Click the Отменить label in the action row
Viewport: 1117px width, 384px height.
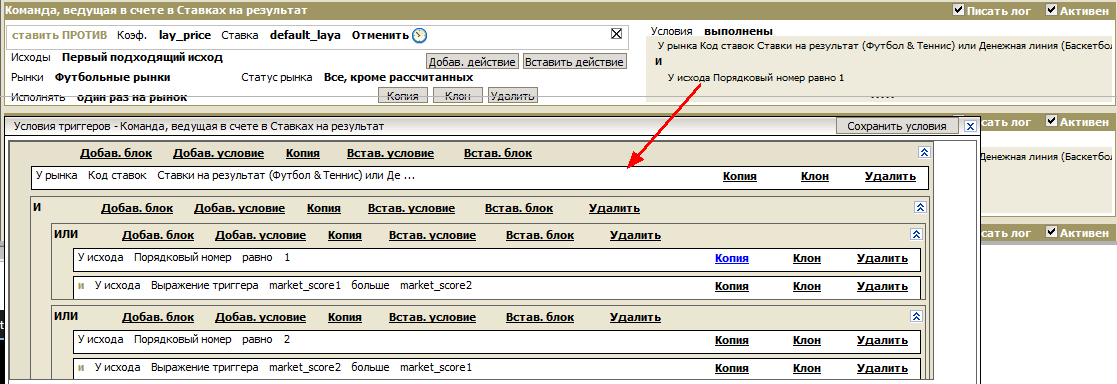[x=380, y=35]
